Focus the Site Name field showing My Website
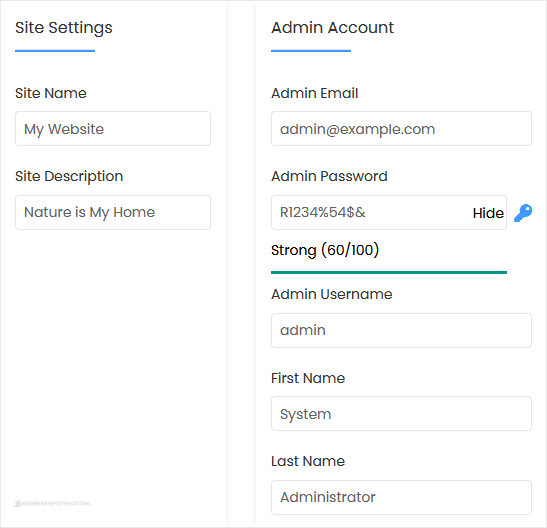The height and width of the screenshot is (528, 547). [113, 129]
